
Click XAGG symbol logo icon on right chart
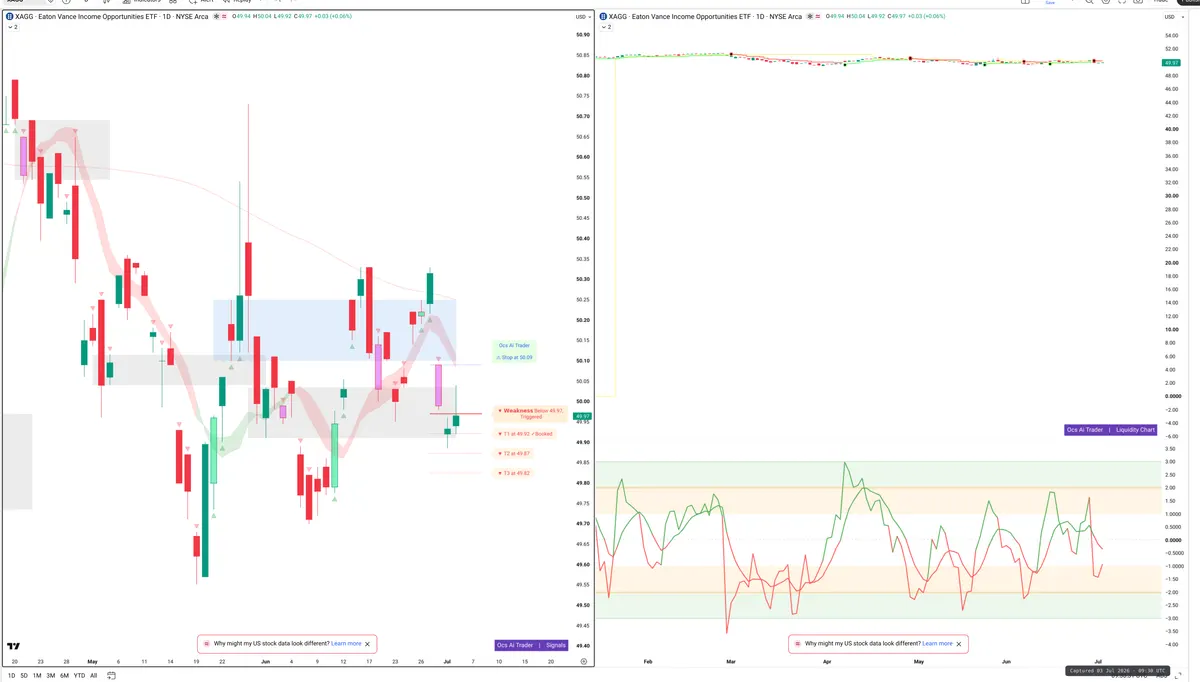[601, 17]
